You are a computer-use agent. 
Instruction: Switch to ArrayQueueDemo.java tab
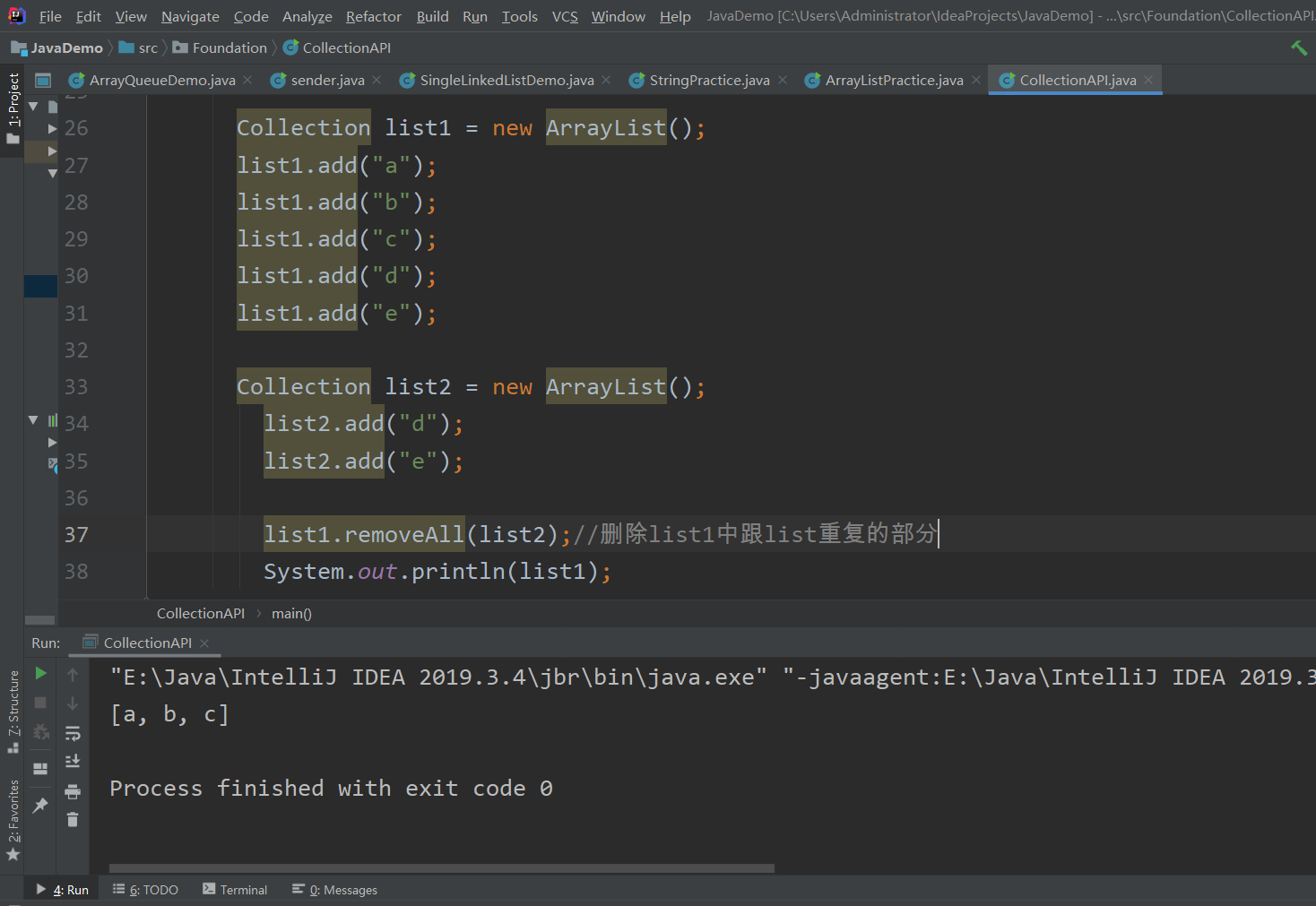(162, 81)
